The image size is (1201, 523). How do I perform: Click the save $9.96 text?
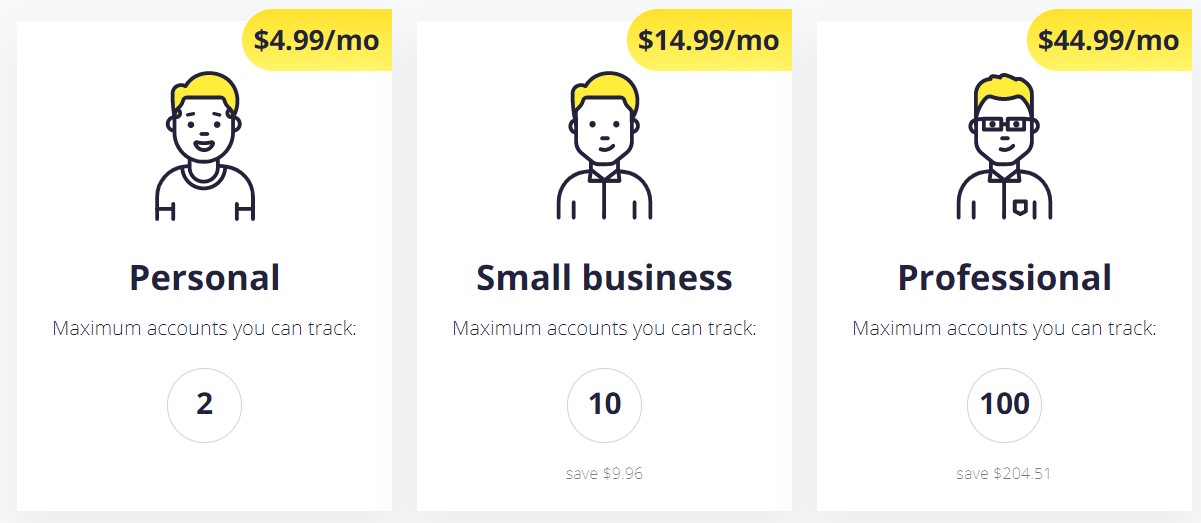[x=604, y=473]
